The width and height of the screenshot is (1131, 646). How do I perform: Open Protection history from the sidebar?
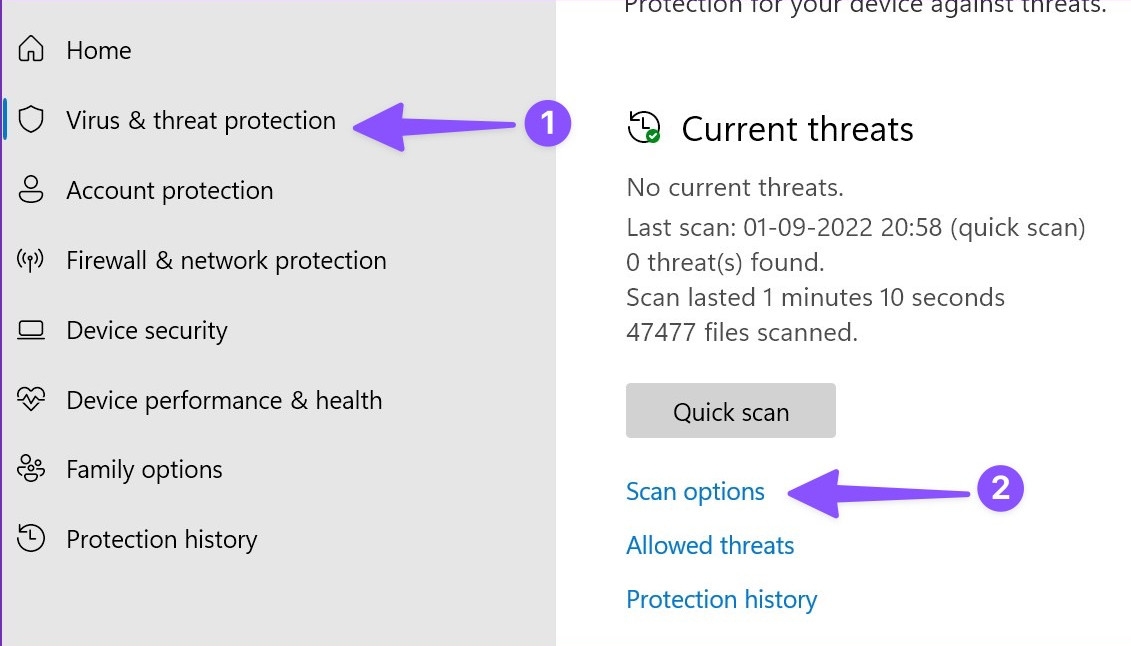(161, 539)
